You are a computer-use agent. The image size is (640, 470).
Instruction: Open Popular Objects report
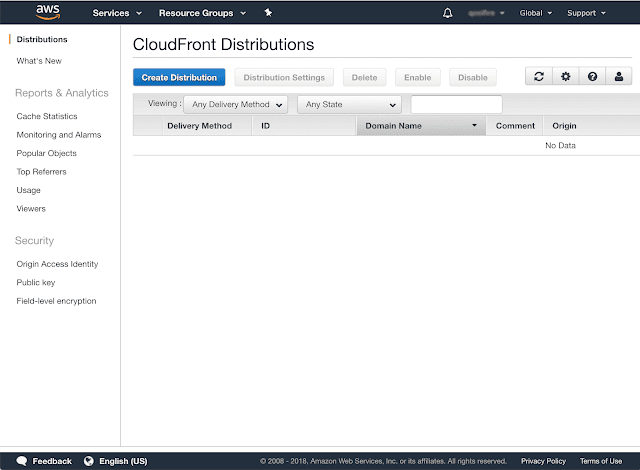pos(47,153)
